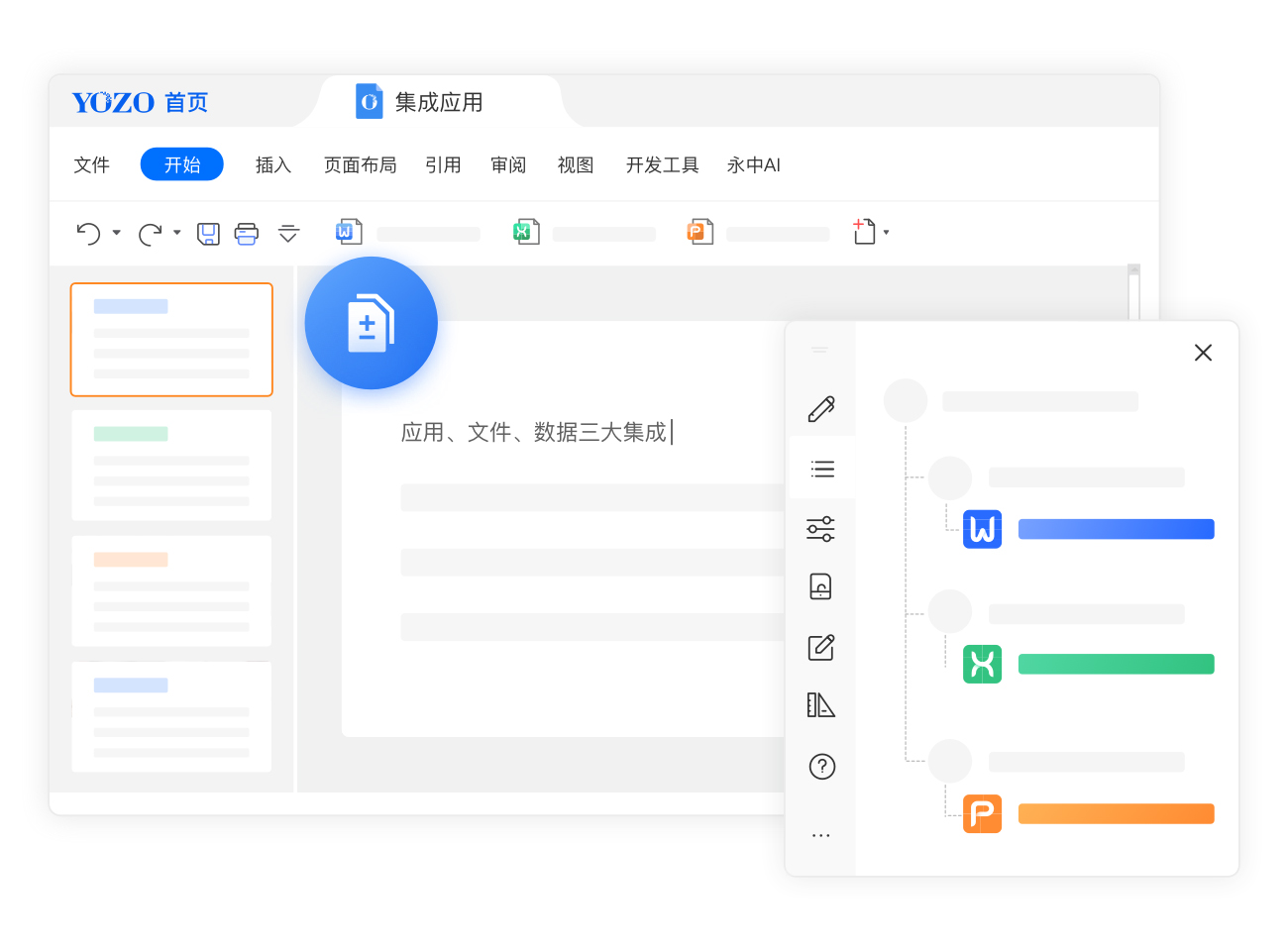Select the 集成应用 document tab
This screenshot has width=1288, height=951.
tap(439, 101)
